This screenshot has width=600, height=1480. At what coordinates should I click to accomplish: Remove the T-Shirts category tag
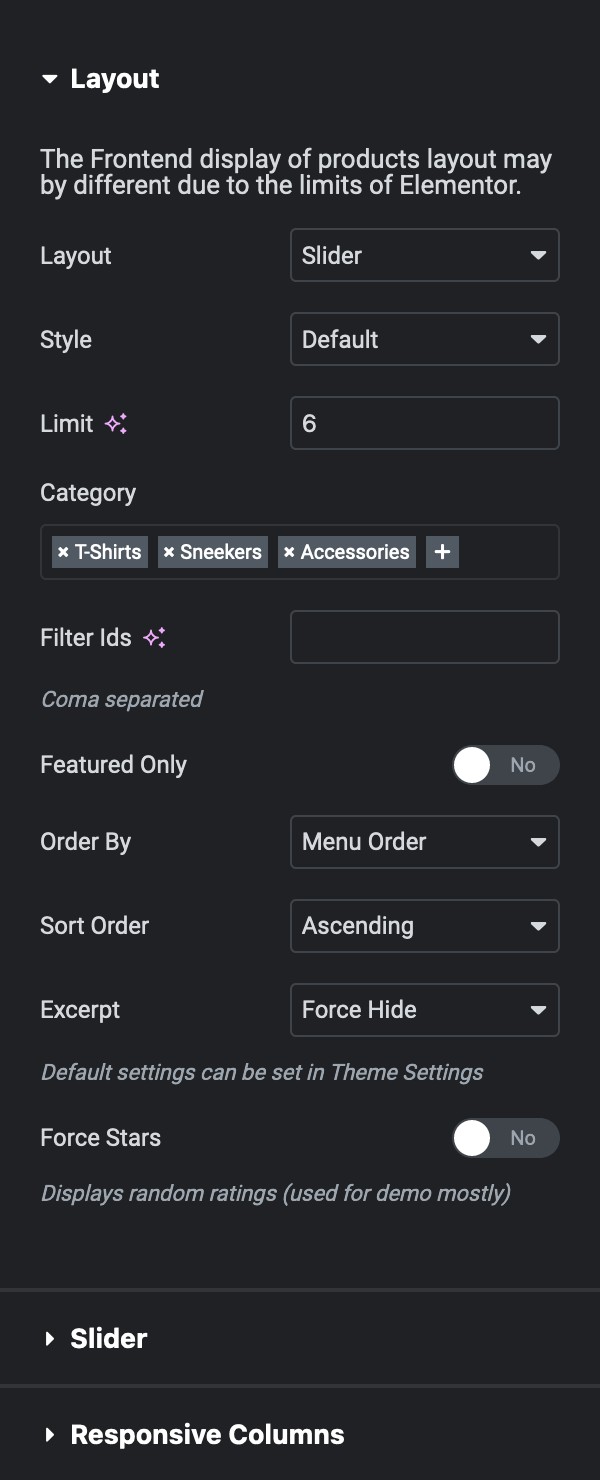(x=63, y=552)
